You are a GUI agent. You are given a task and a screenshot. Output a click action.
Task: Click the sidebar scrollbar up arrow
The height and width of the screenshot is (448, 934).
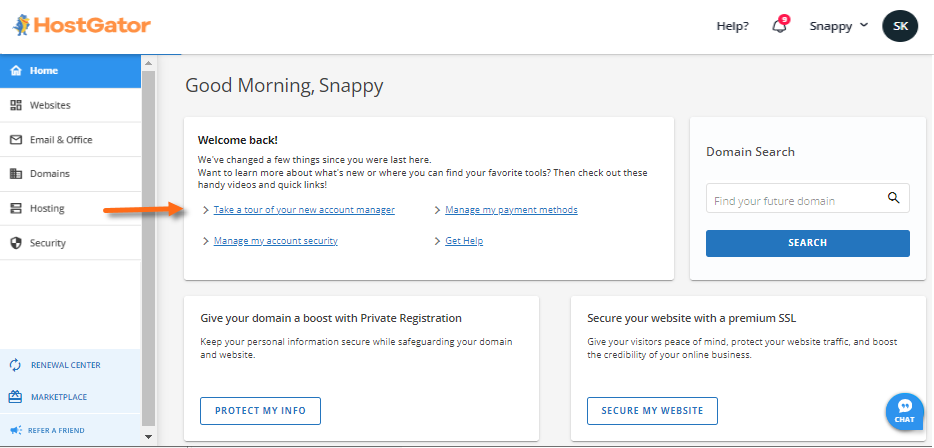click(x=148, y=63)
